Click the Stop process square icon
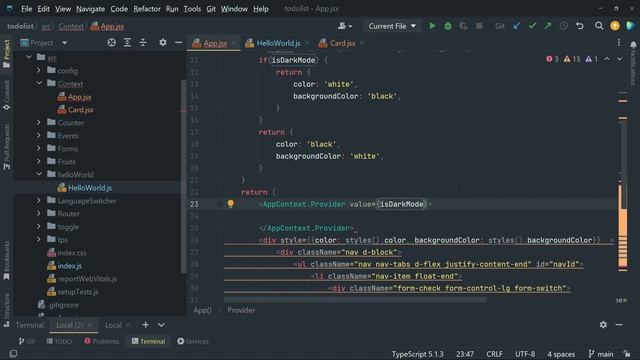 pyautogui.click(x=479, y=26)
